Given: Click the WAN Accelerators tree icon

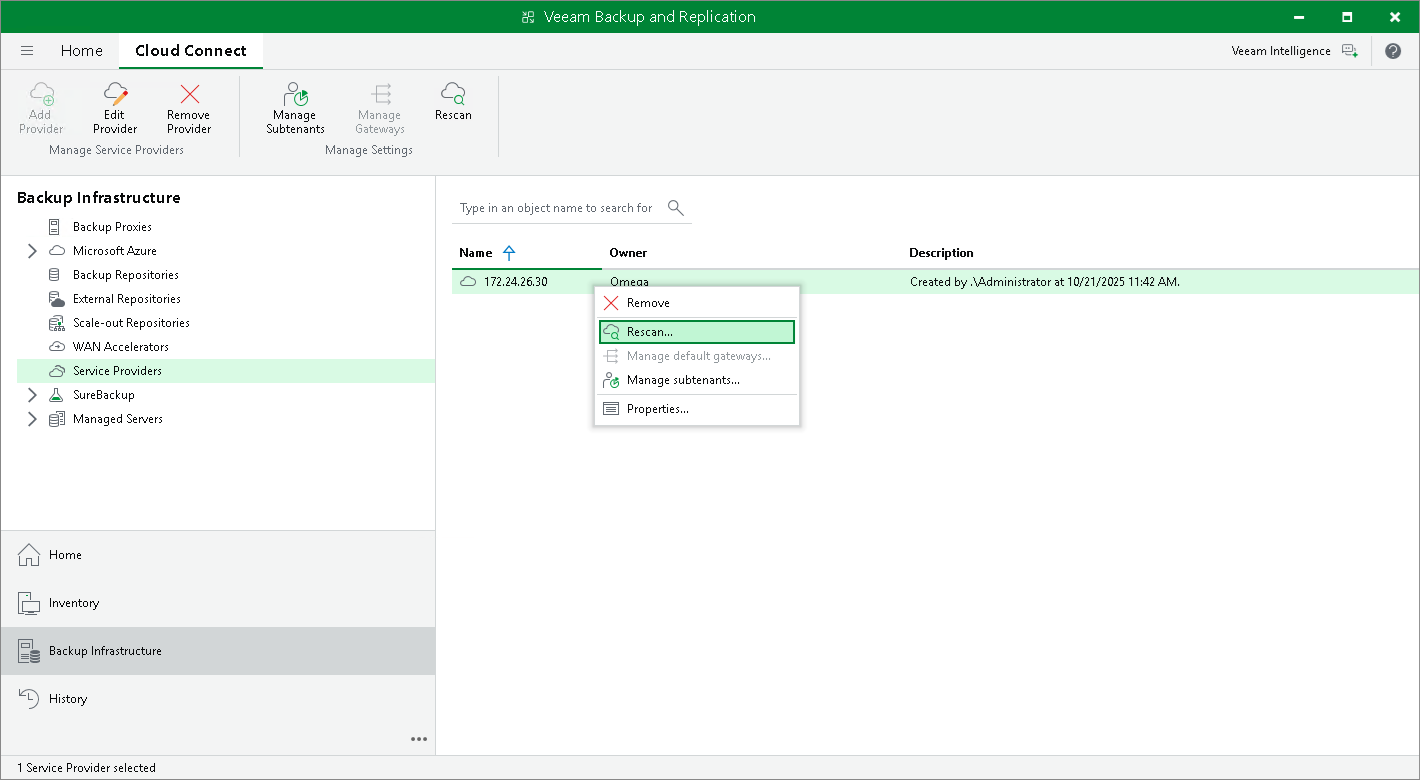Looking at the screenshot, I should [56, 347].
